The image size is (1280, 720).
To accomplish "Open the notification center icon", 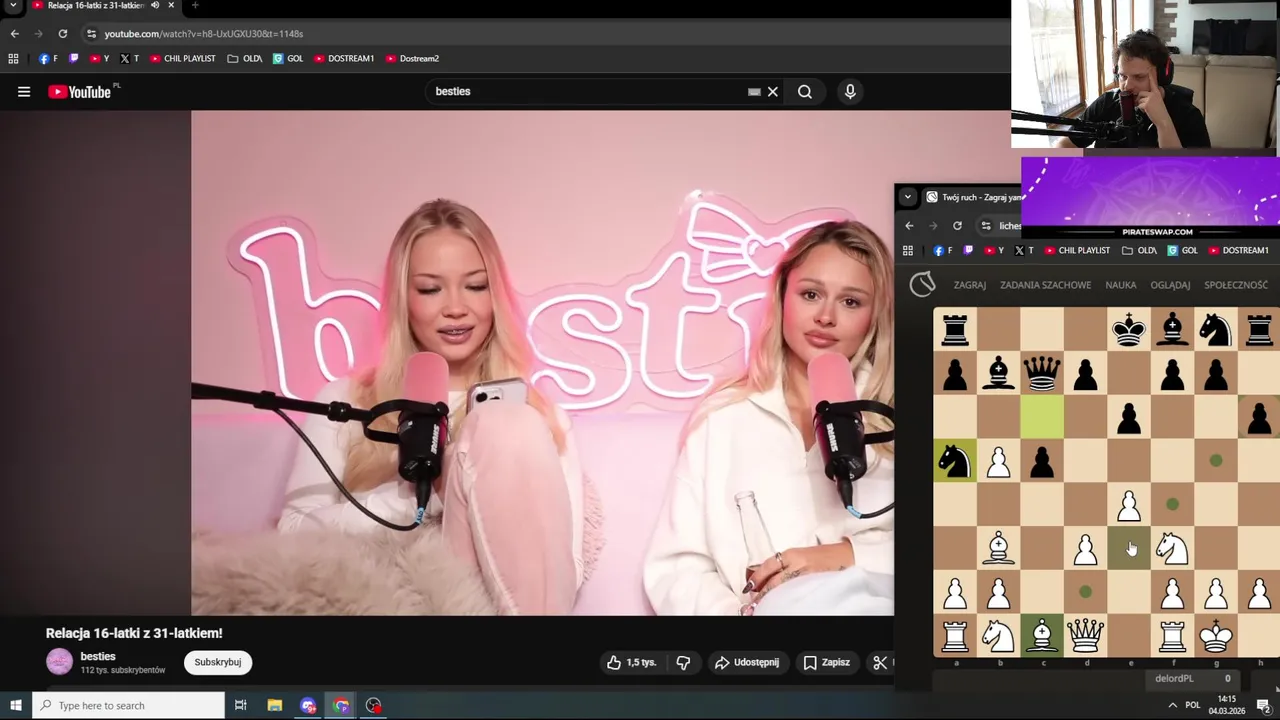I will point(1263,706).
